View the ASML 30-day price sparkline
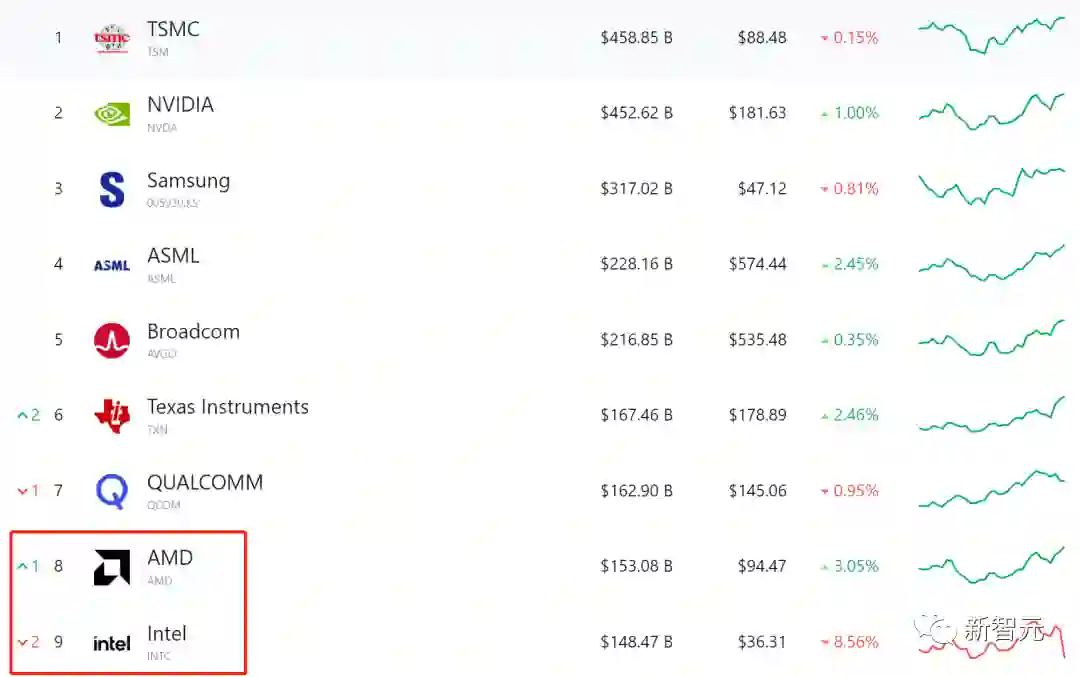This screenshot has height=677, width=1080. (x=991, y=263)
